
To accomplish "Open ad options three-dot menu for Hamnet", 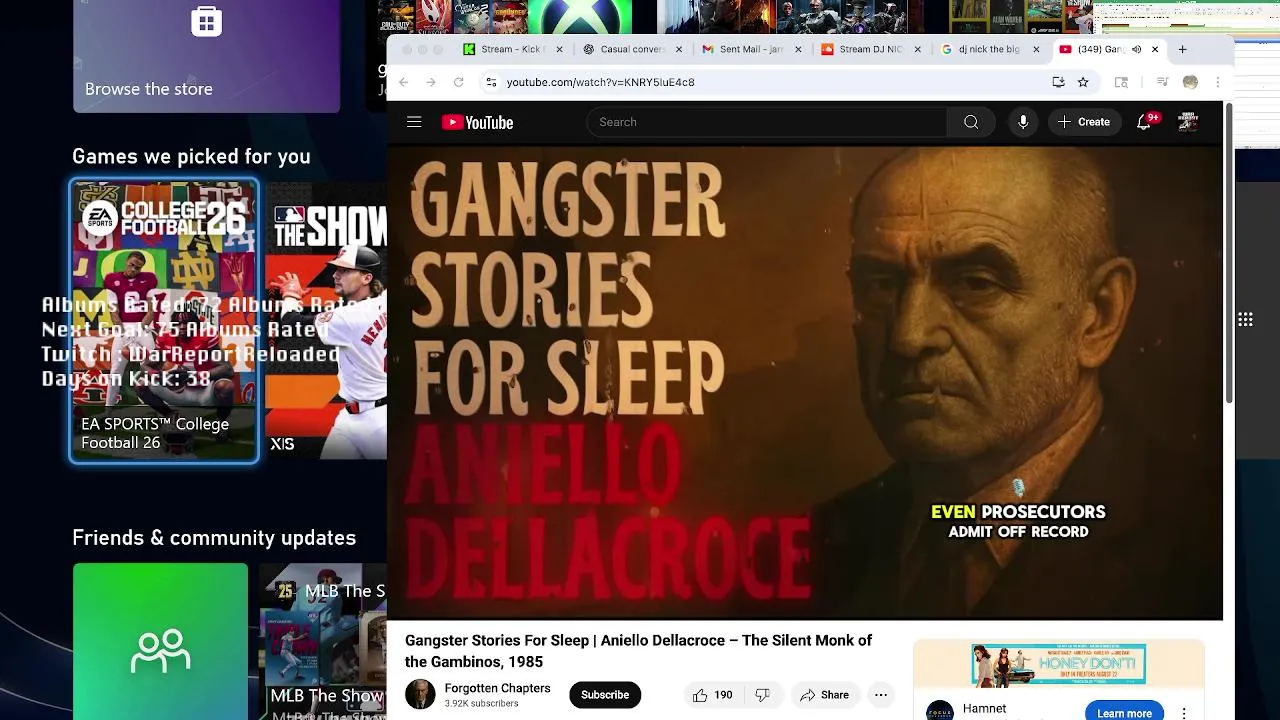I will 1184,713.
